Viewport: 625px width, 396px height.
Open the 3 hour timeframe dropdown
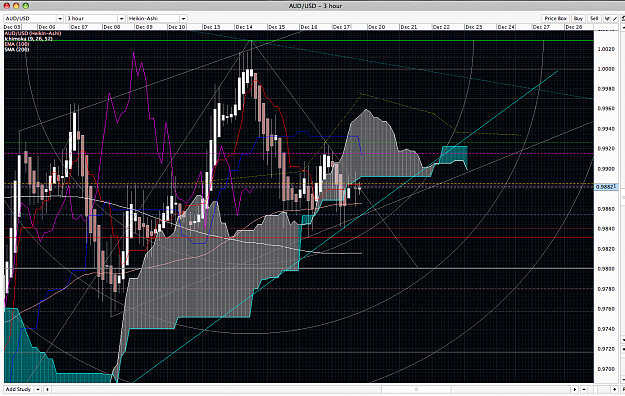pos(95,18)
